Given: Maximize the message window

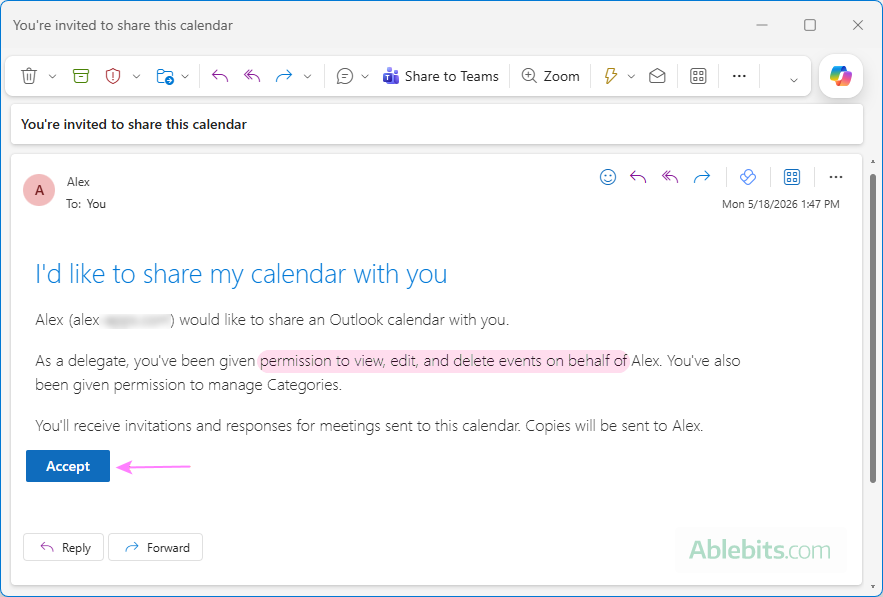Looking at the screenshot, I should point(810,25).
